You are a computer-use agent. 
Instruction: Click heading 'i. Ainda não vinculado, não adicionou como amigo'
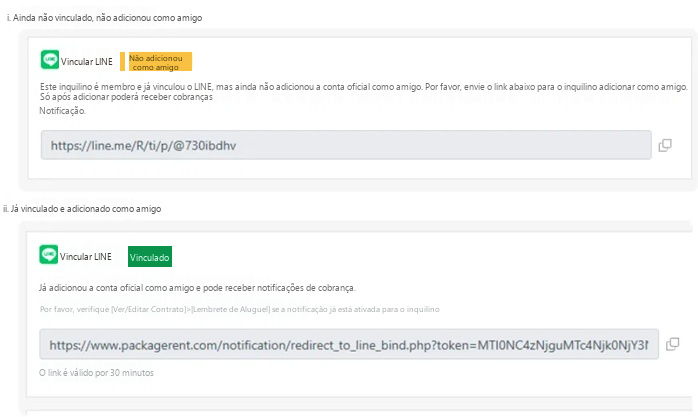105,18
